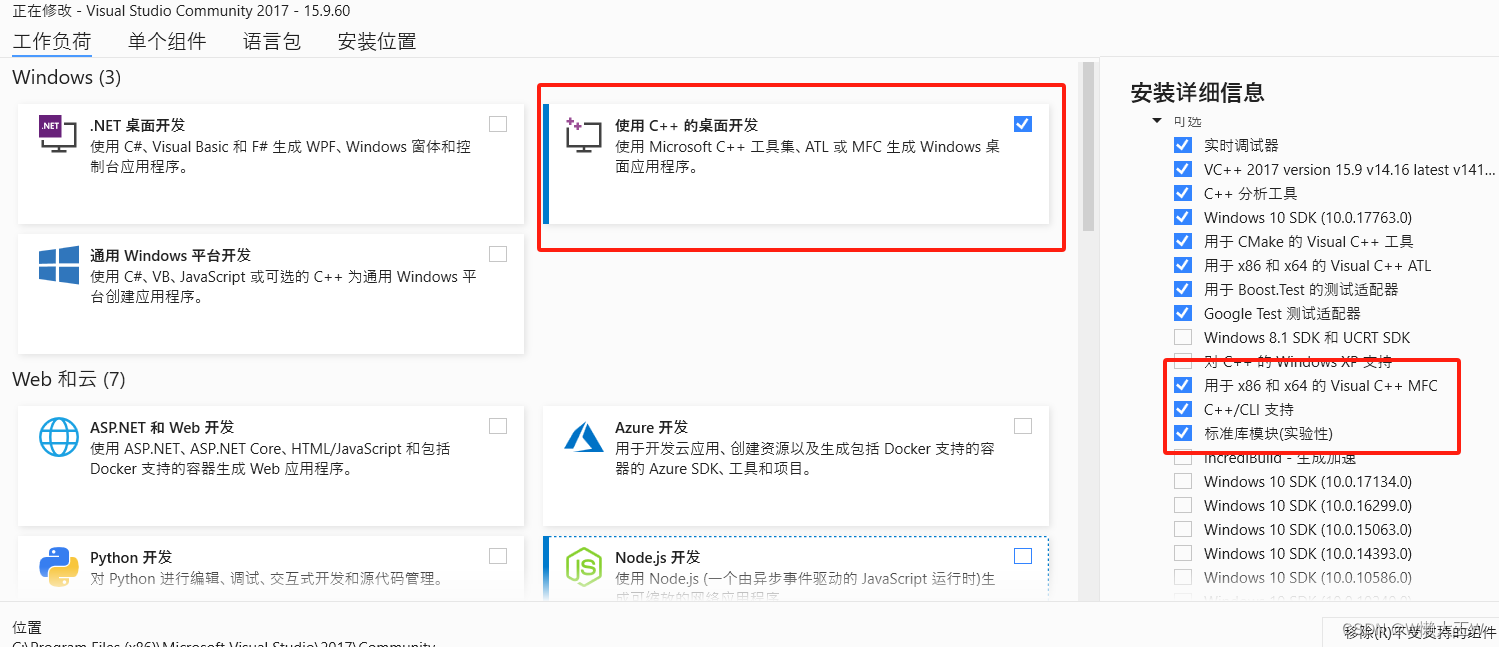This screenshot has width=1499, height=647.
Task: Uncheck Google Test 测试适配器
Action: 1183,313
